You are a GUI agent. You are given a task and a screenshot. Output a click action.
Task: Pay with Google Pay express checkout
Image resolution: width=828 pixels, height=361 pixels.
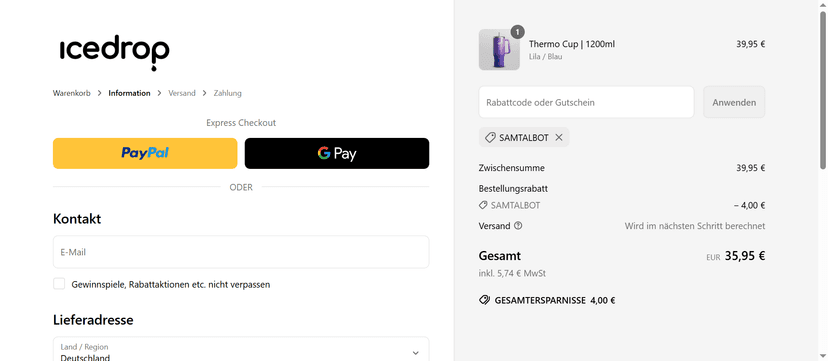[x=337, y=153]
